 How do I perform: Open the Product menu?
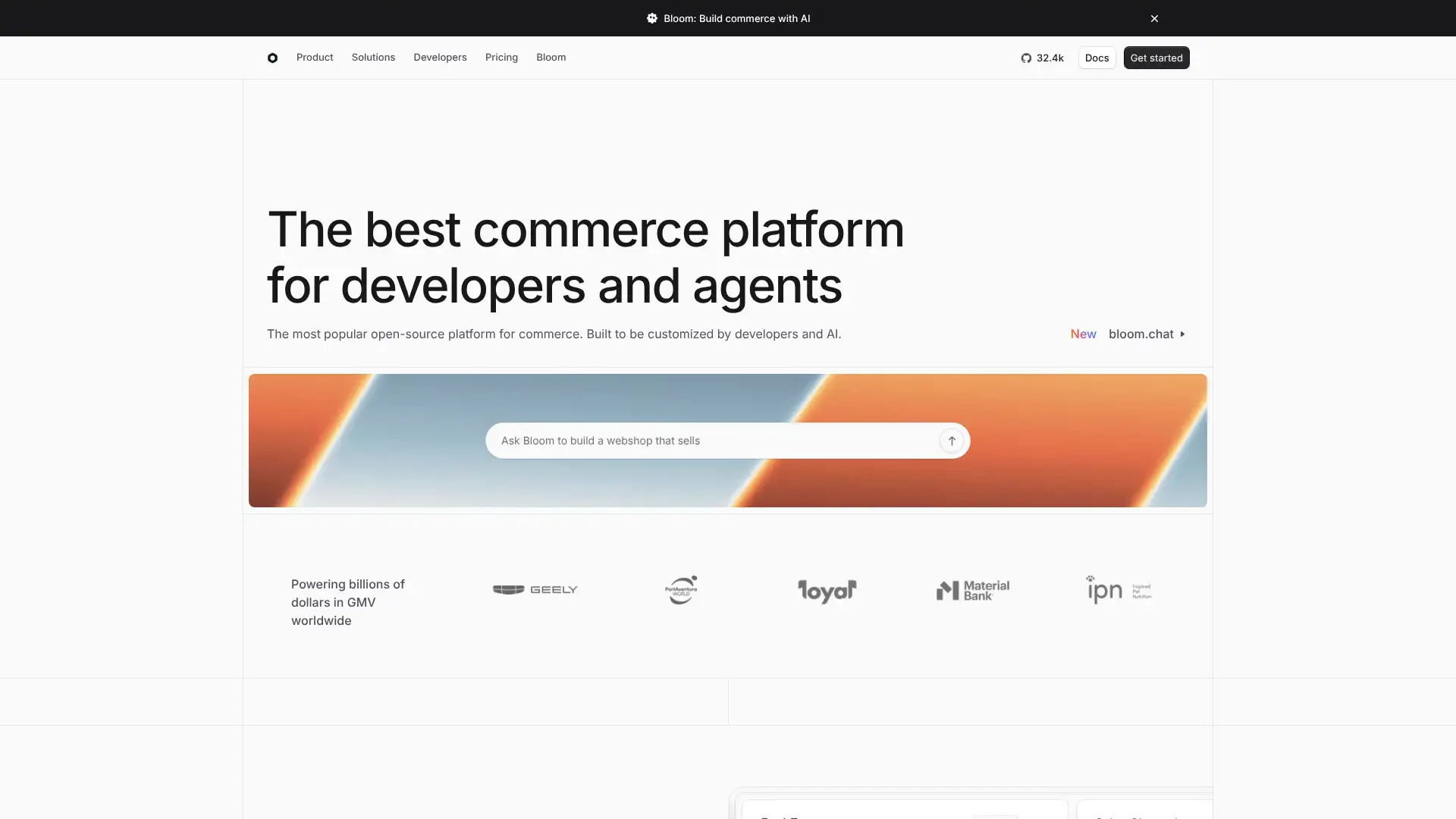pyautogui.click(x=315, y=58)
